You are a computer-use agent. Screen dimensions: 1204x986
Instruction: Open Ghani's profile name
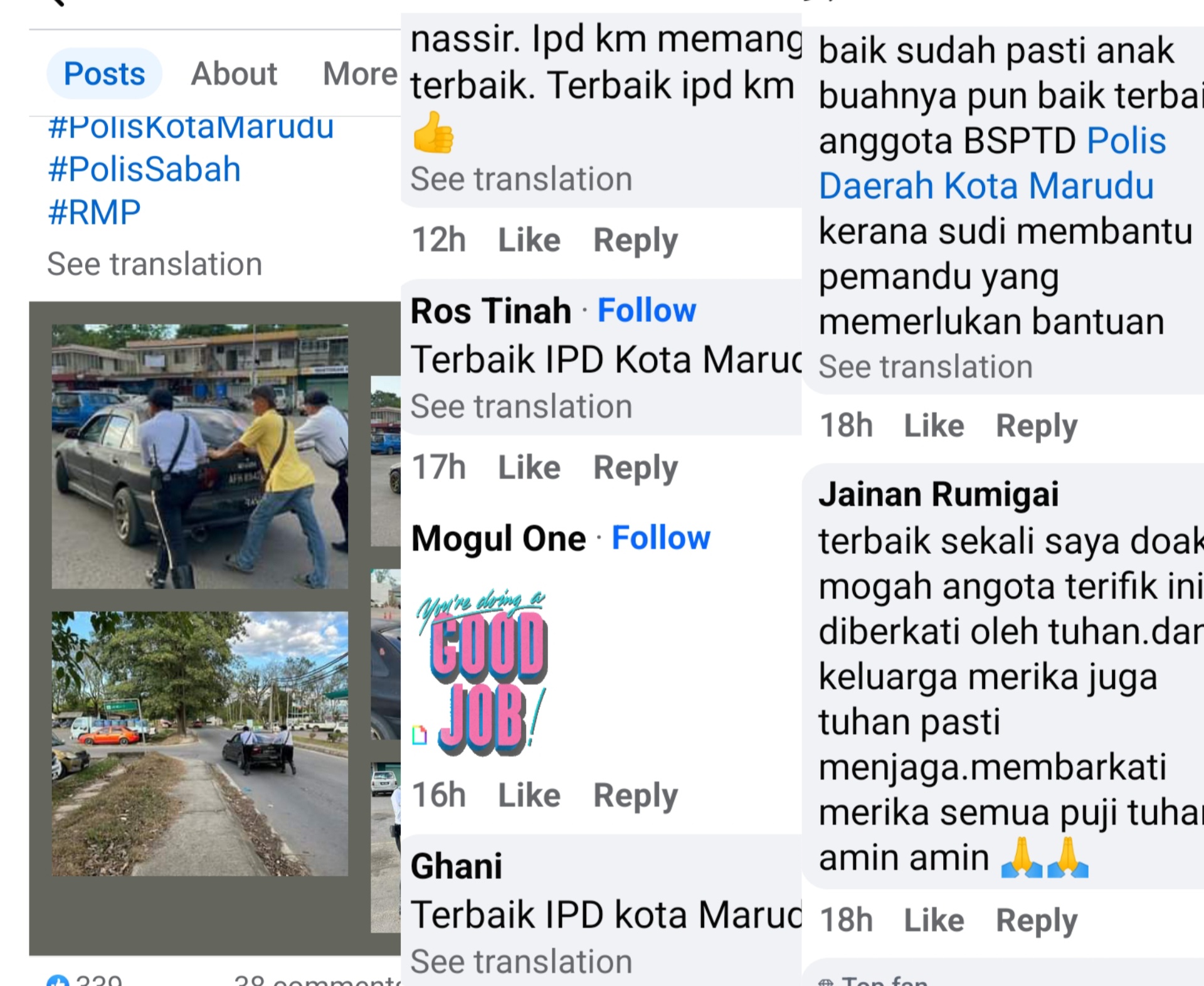457,866
